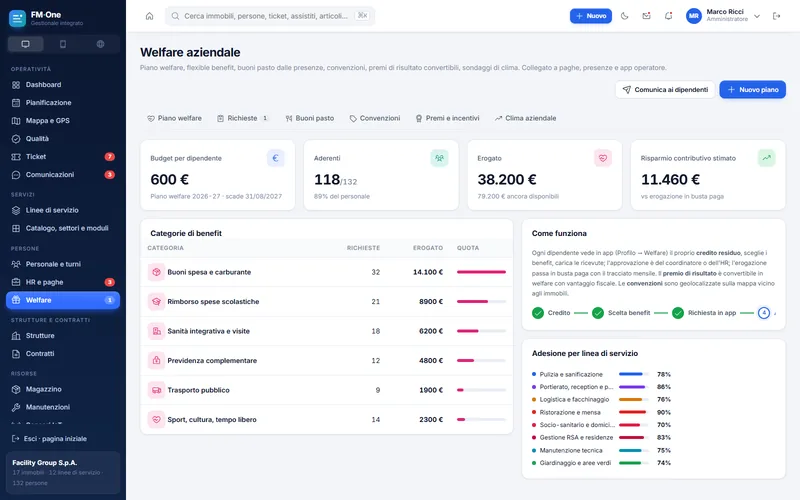Click the FM-One logo icon

coord(17,18)
